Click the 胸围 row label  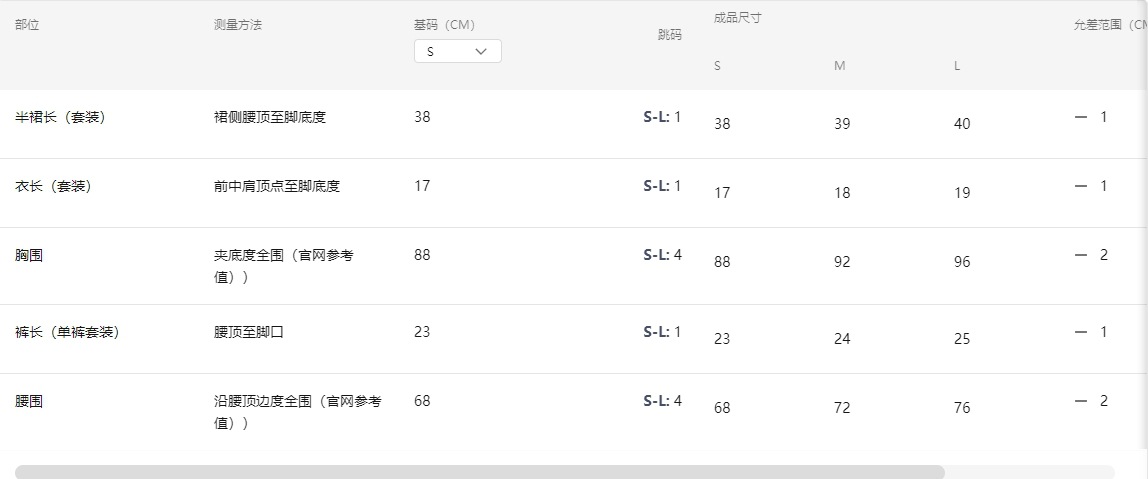29,255
